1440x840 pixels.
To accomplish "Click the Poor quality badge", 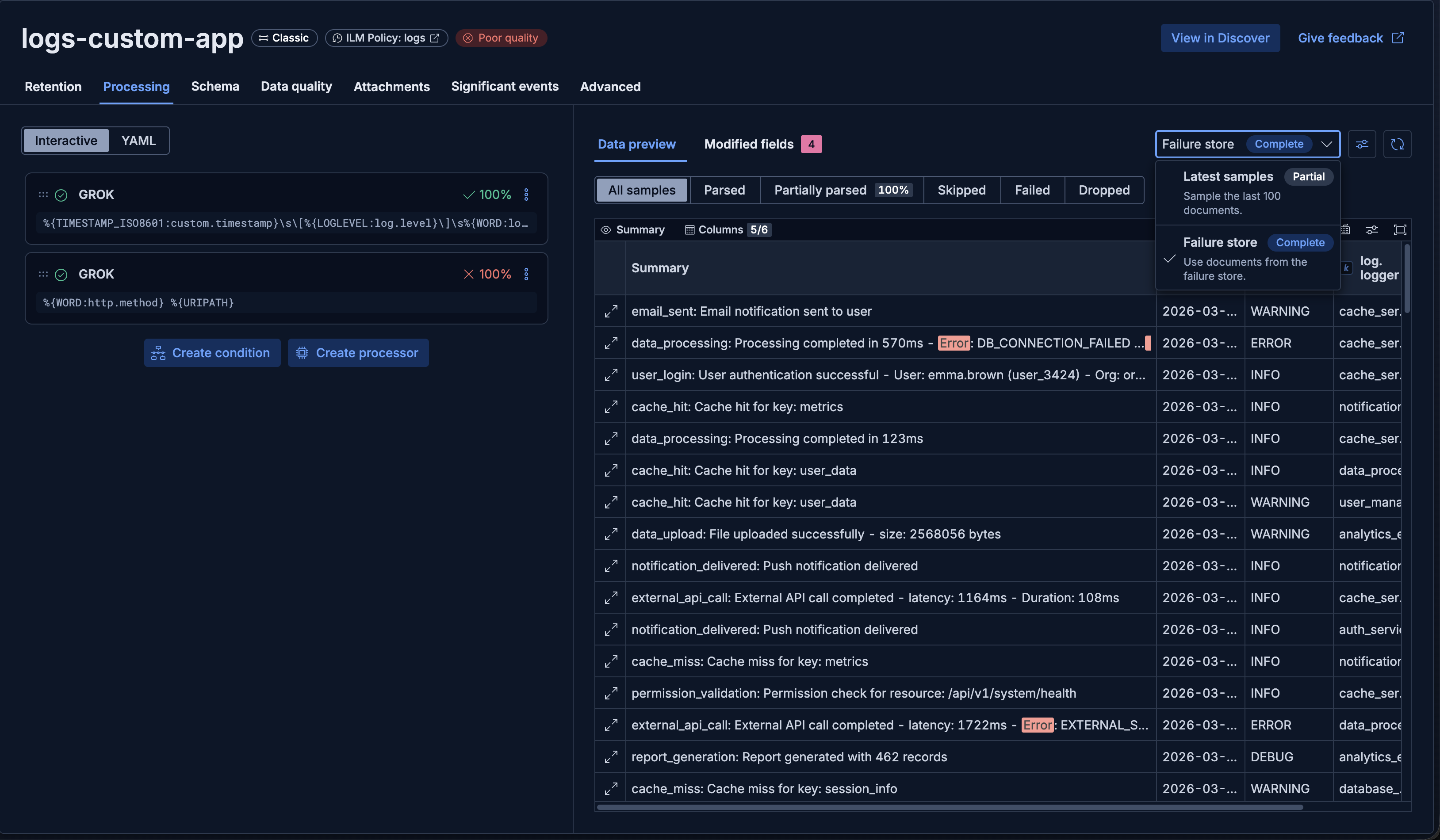I will pyautogui.click(x=501, y=38).
